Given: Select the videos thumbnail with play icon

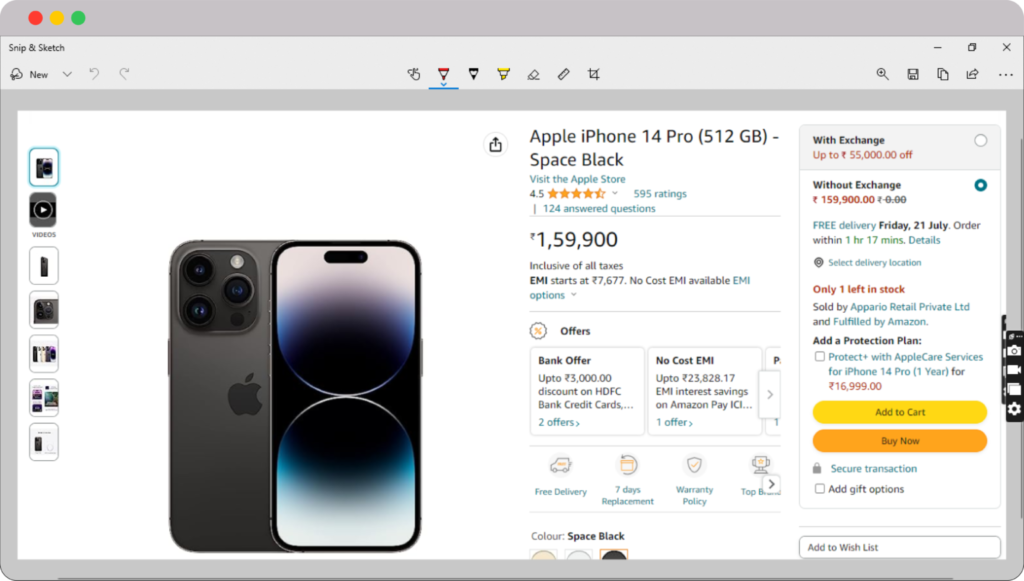Looking at the screenshot, I should (43, 210).
